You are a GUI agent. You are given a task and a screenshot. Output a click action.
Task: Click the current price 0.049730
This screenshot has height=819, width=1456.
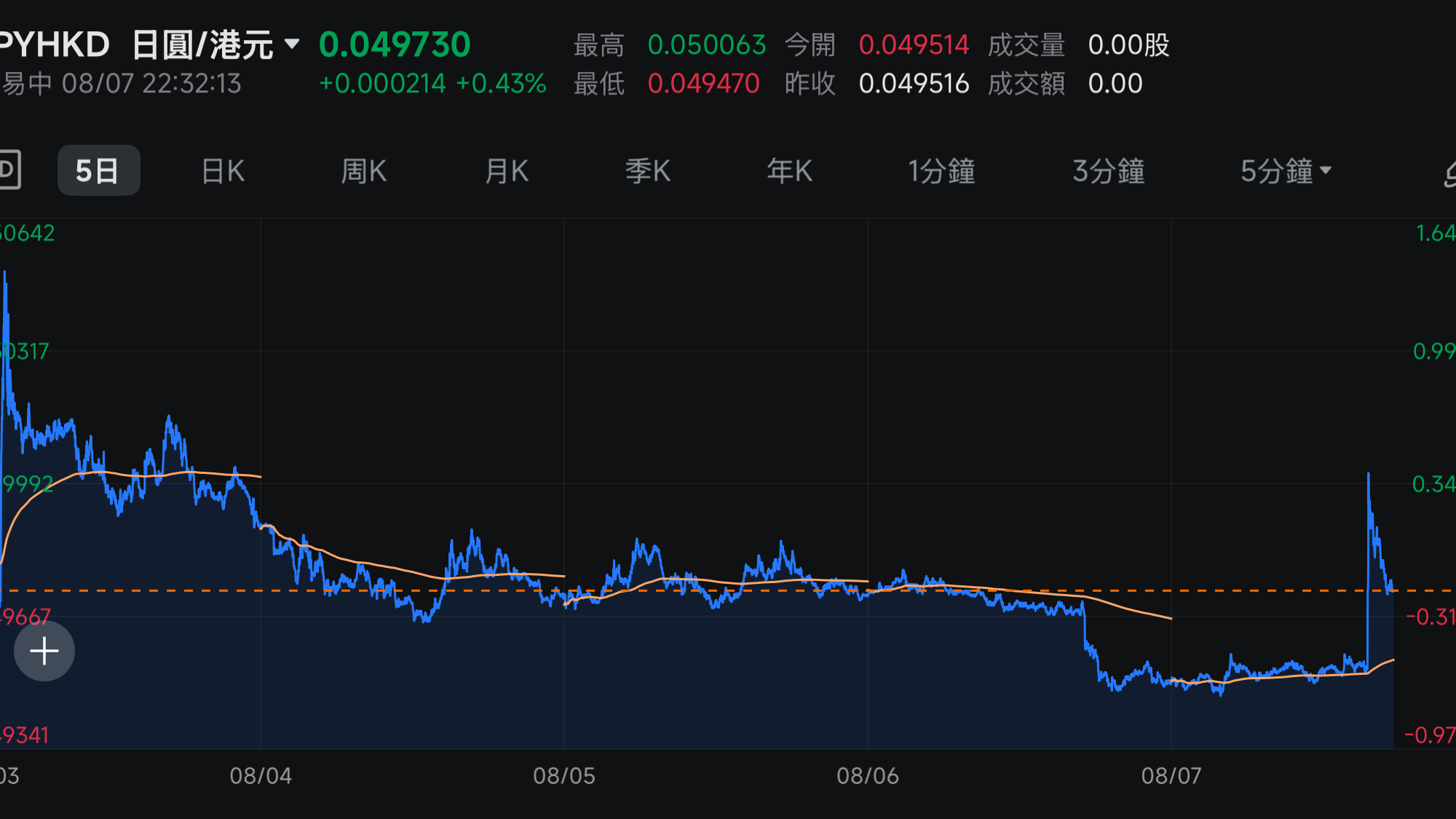coord(395,44)
